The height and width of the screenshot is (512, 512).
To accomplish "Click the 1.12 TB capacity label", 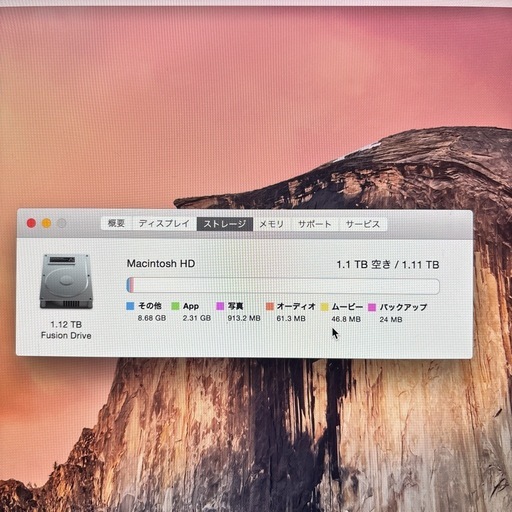I will (66, 324).
